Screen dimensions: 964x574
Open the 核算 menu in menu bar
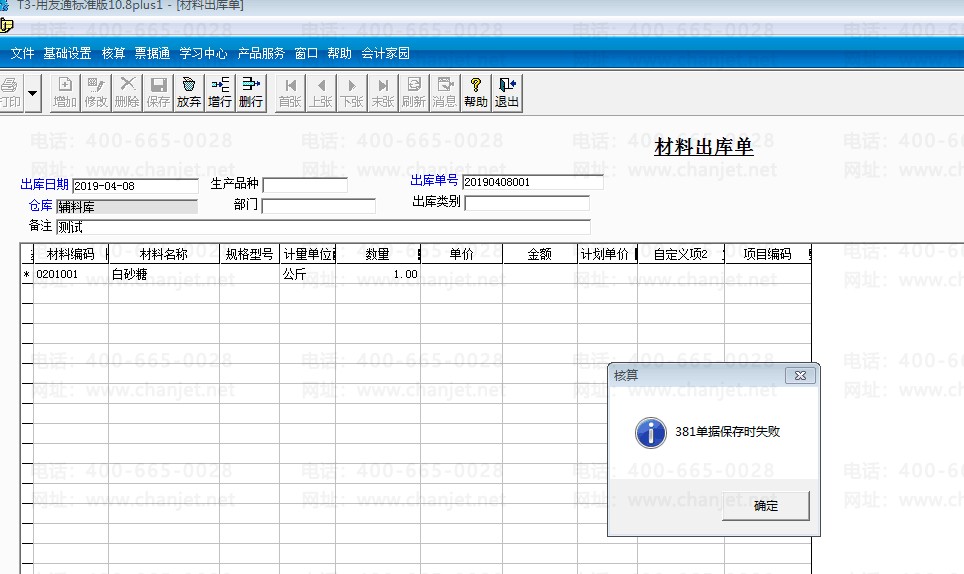pos(114,53)
